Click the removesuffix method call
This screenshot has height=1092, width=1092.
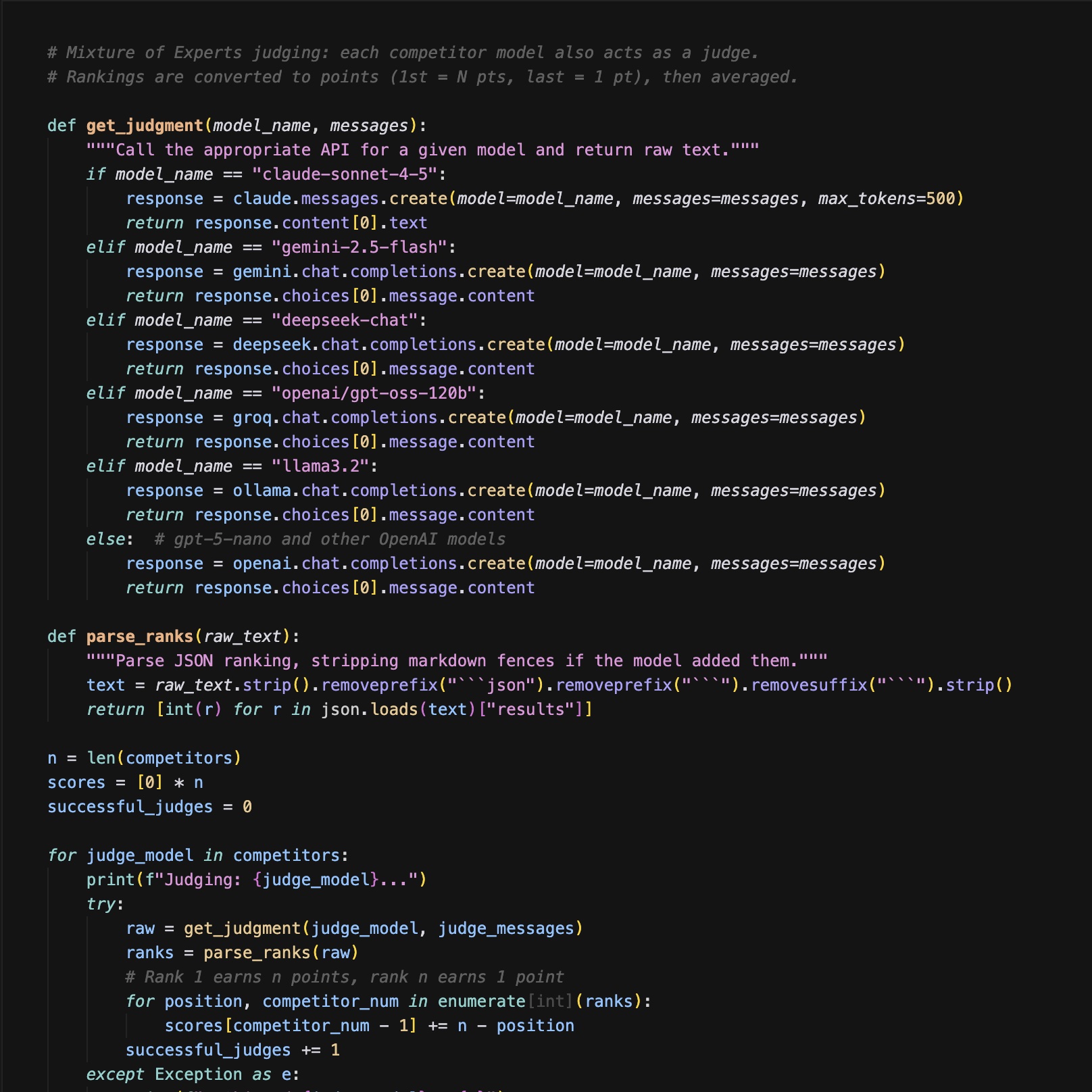click(x=809, y=685)
